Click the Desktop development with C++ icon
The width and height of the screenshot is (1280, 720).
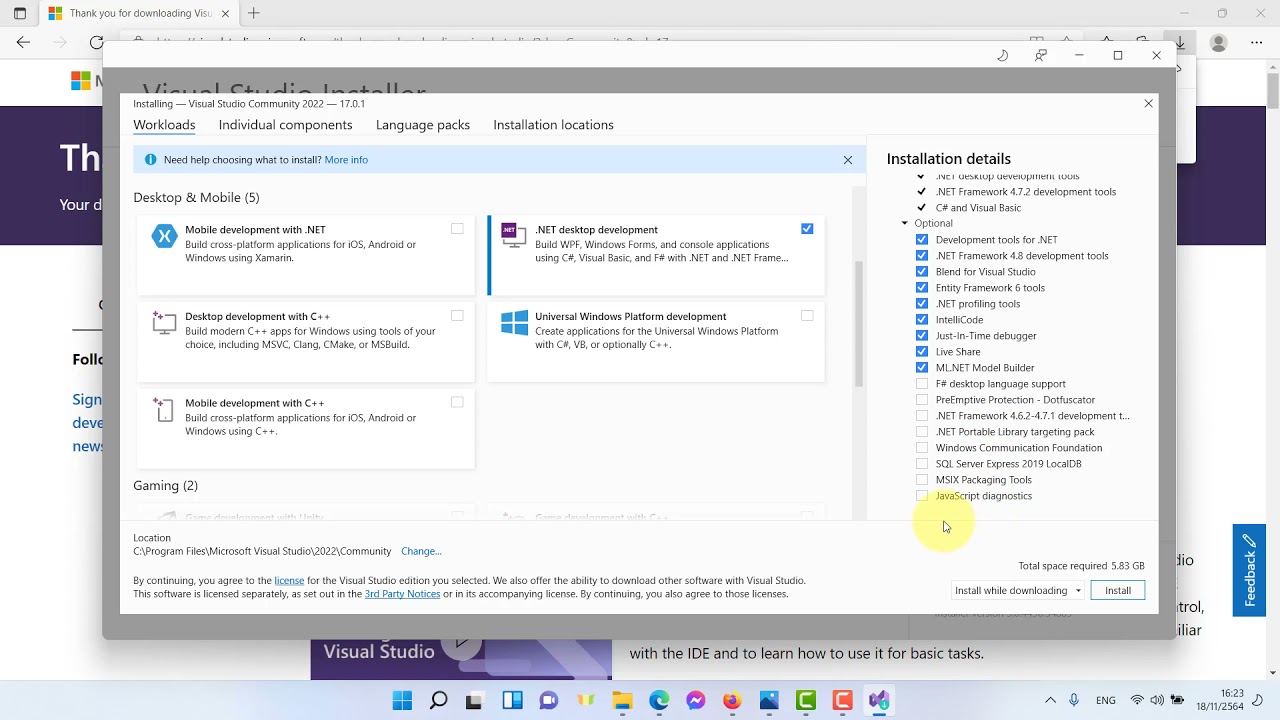[164, 323]
